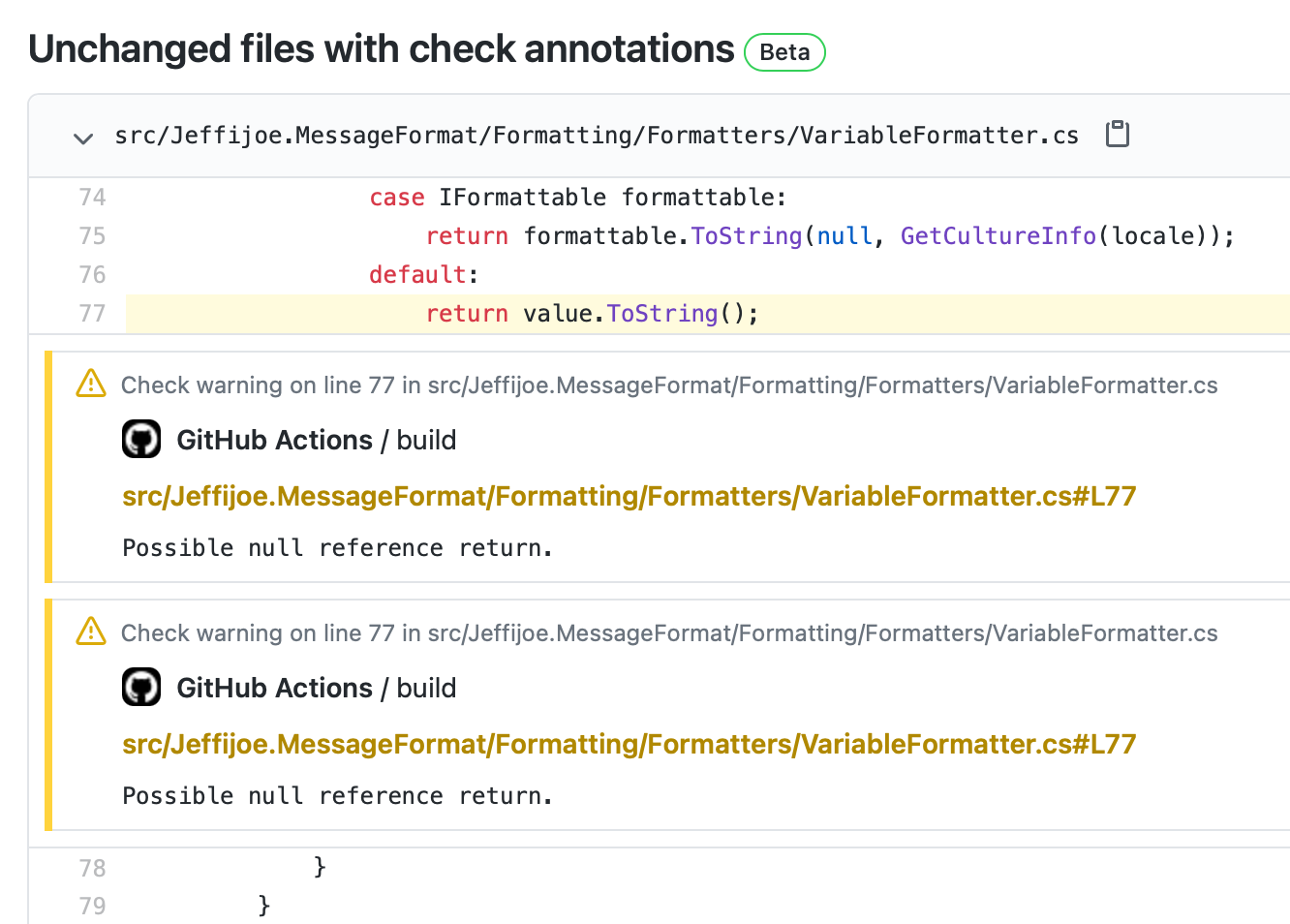The width and height of the screenshot is (1290, 924).
Task: Click the "default:" code line
Action: pos(424,275)
